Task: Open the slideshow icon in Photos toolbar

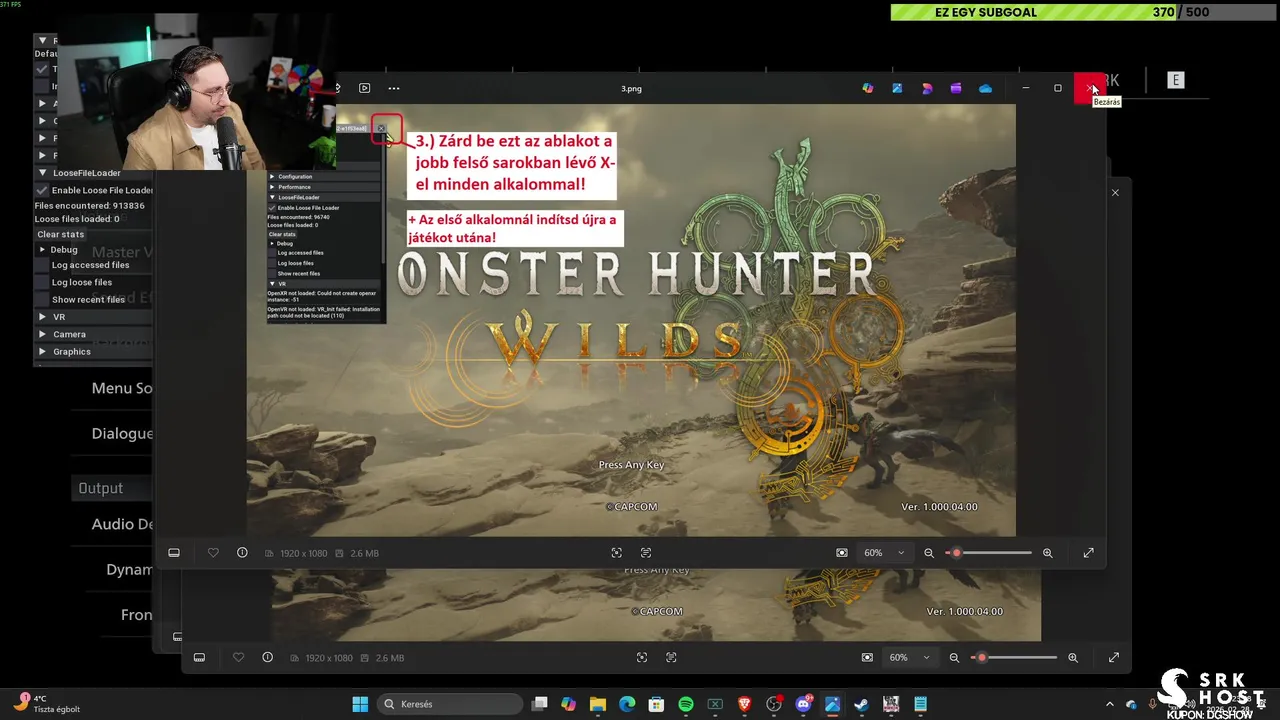Action: coord(364,88)
